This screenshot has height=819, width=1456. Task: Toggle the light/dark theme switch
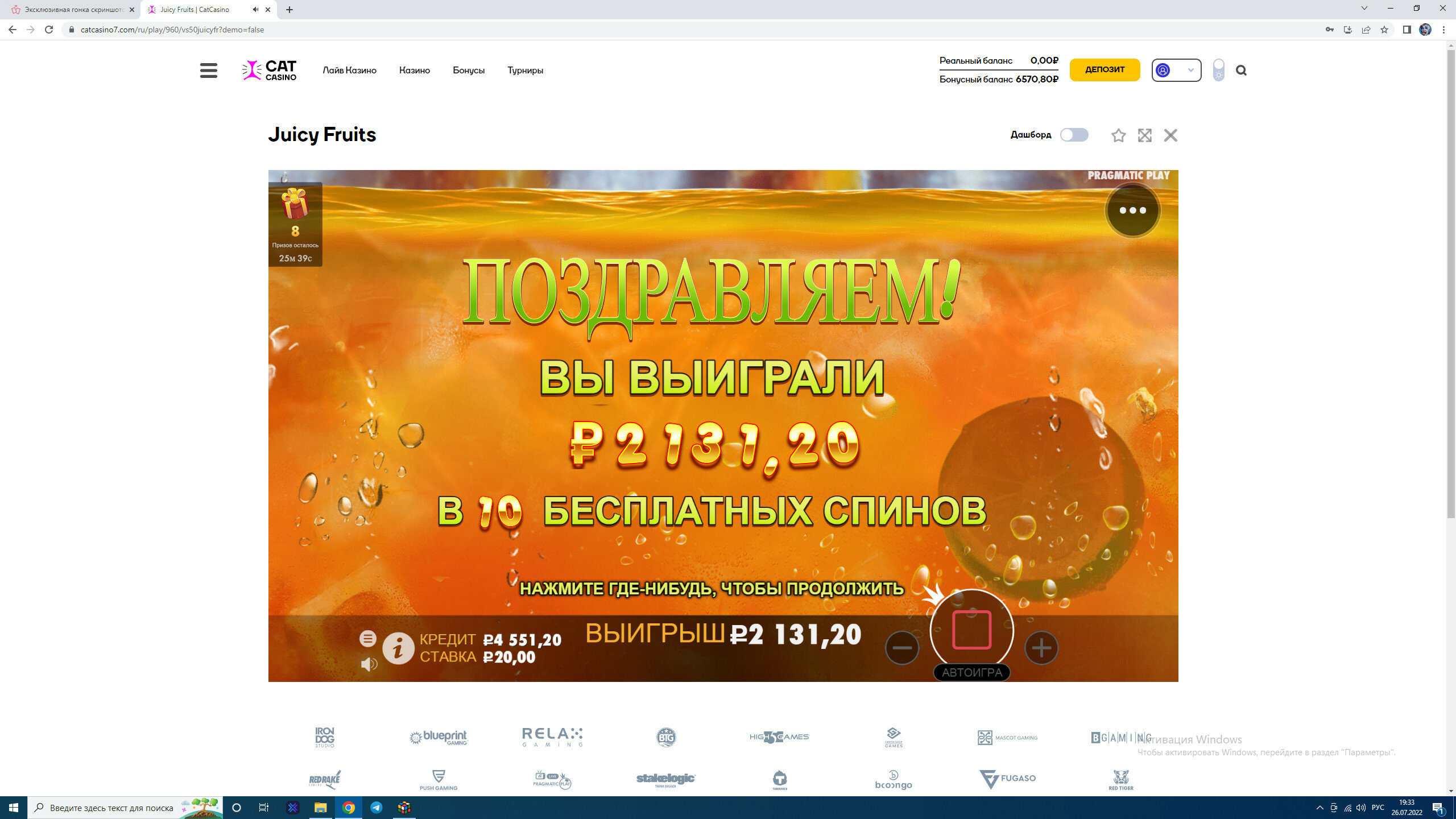(x=1218, y=70)
